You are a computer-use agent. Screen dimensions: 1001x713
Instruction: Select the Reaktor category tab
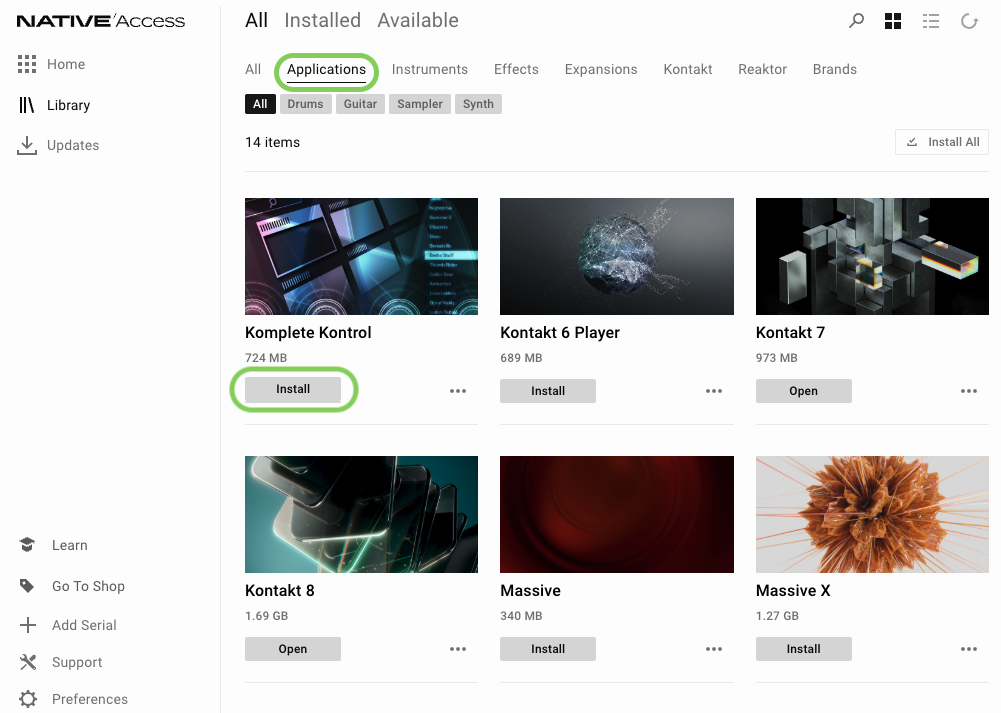click(762, 69)
